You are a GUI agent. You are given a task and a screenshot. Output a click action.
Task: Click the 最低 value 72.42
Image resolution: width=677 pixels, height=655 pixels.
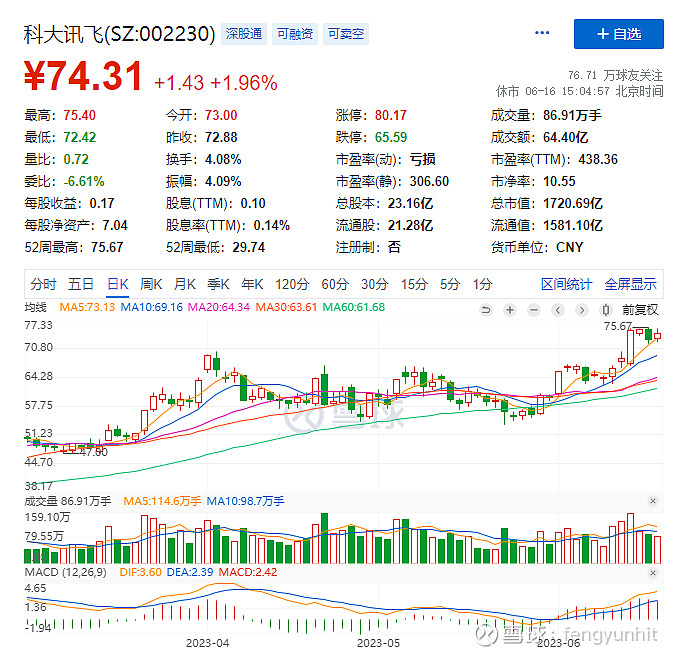click(x=80, y=137)
